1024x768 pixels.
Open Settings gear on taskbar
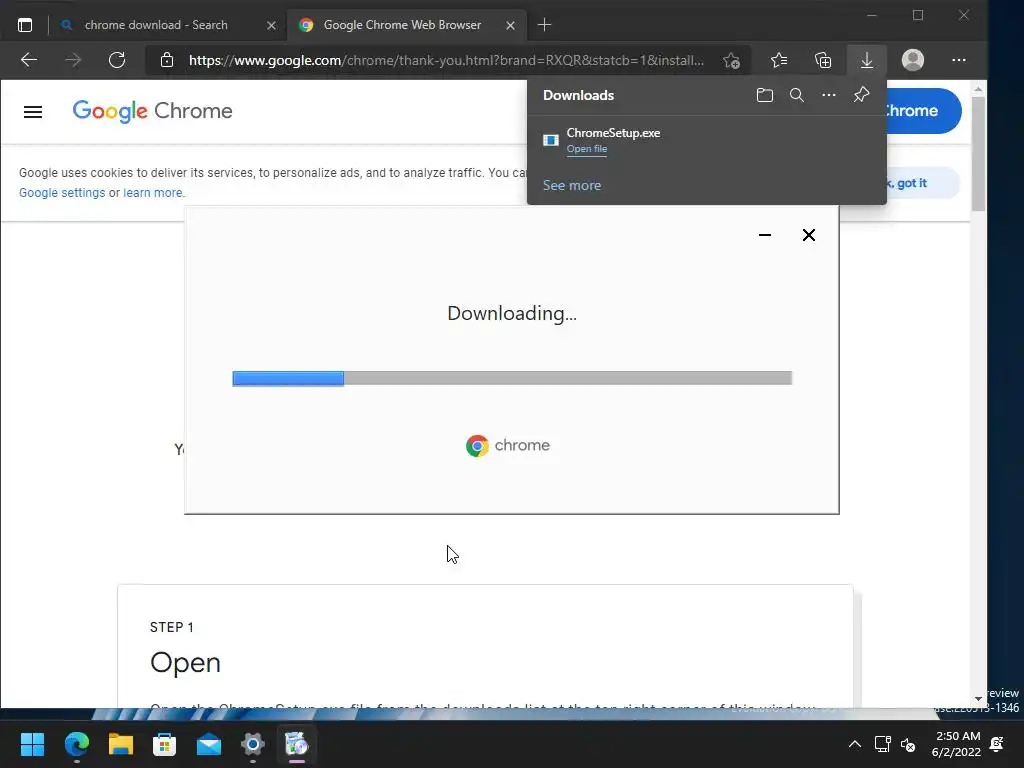pyautogui.click(x=253, y=744)
